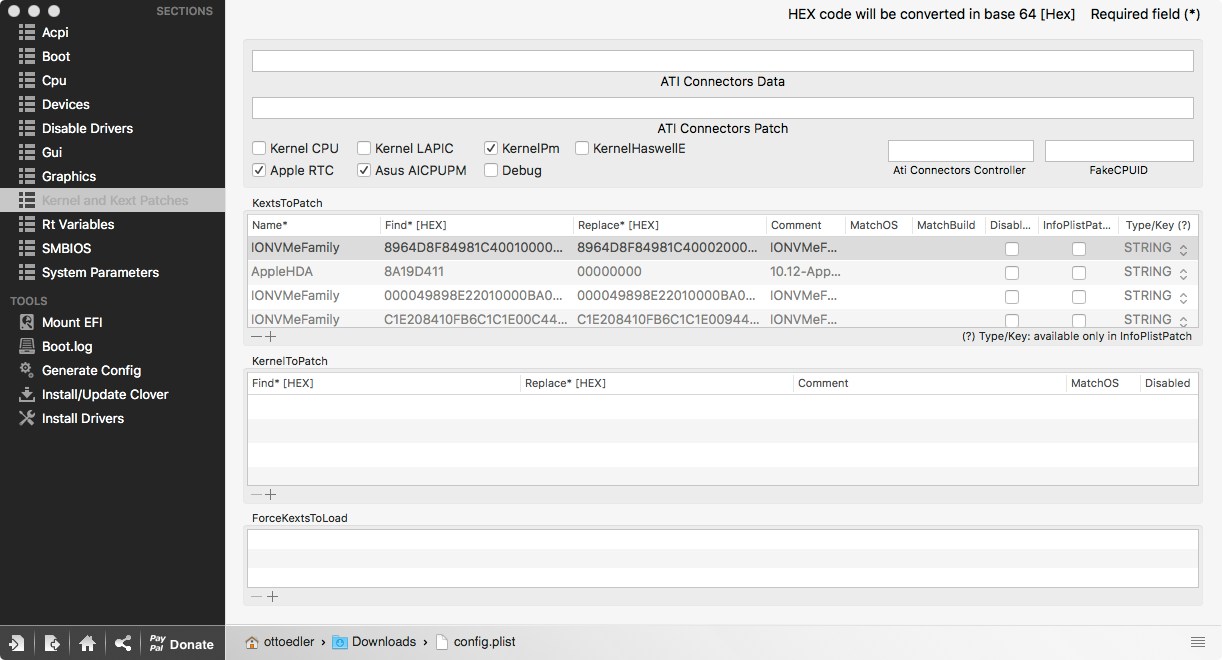Click the home icon in bottom bar
Screen dimensions: 1222x660
click(x=87, y=643)
